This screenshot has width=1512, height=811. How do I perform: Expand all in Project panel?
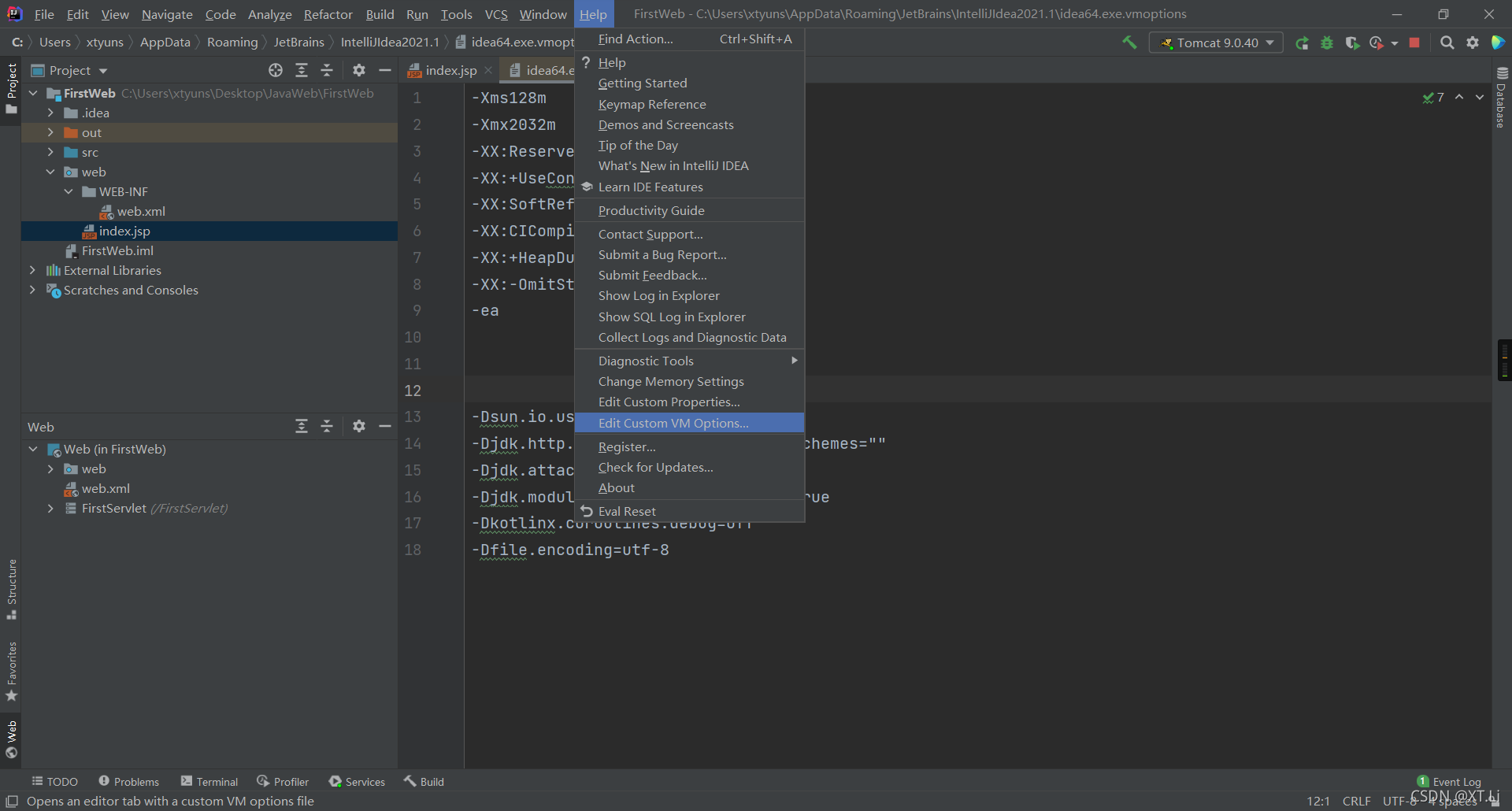[x=302, y=70]
